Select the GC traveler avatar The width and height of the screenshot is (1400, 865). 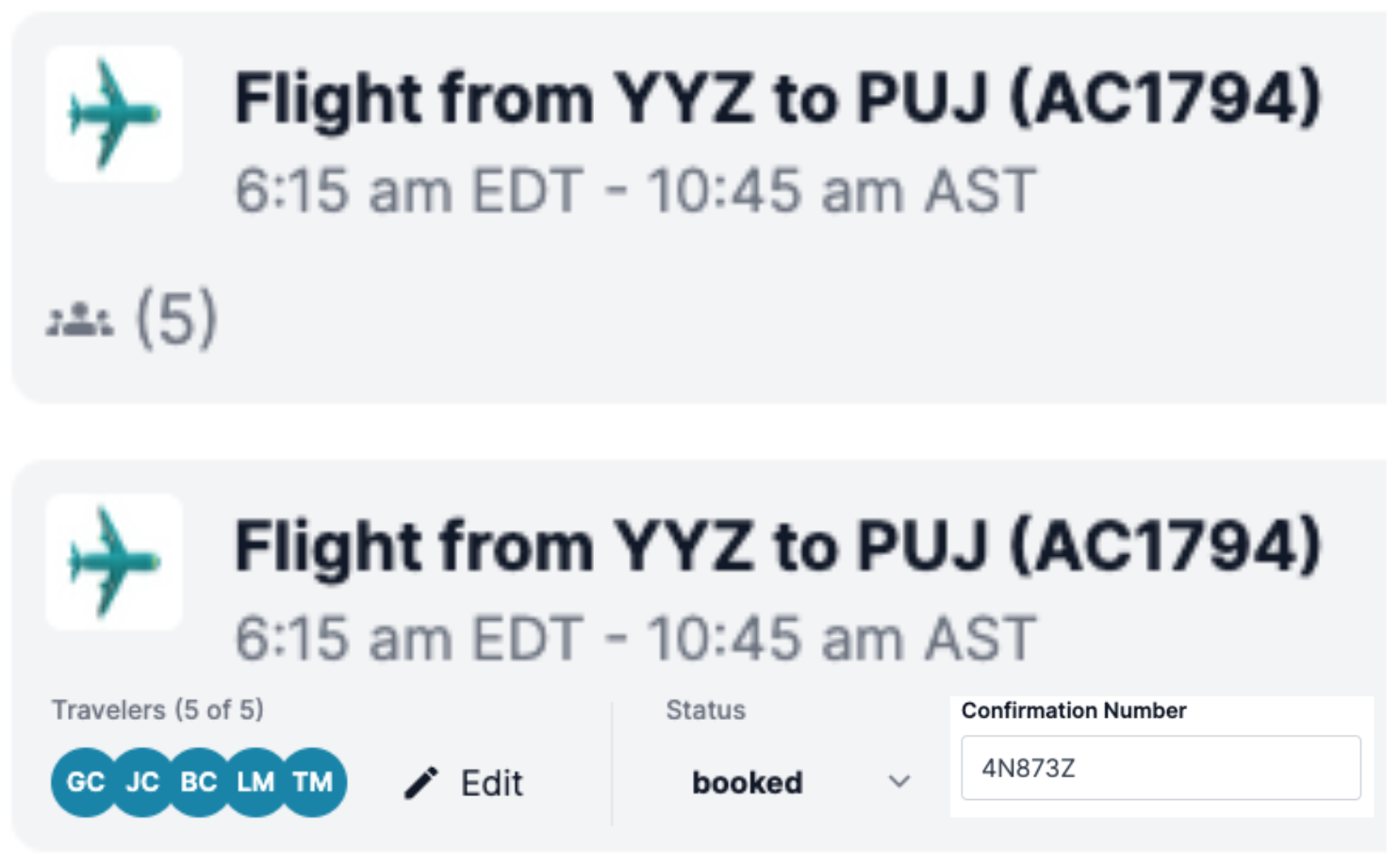(84, 782)
